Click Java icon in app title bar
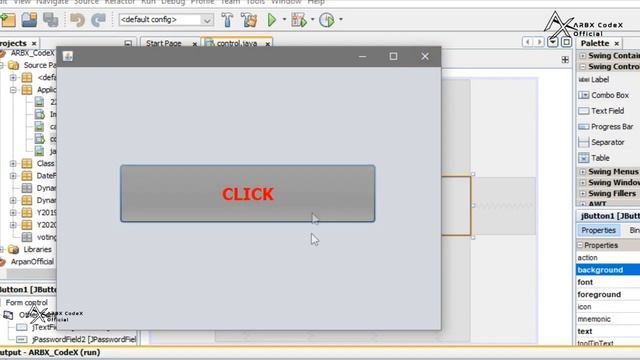The width and height of the screenshot is (640, 360). [x=68, y=56]
